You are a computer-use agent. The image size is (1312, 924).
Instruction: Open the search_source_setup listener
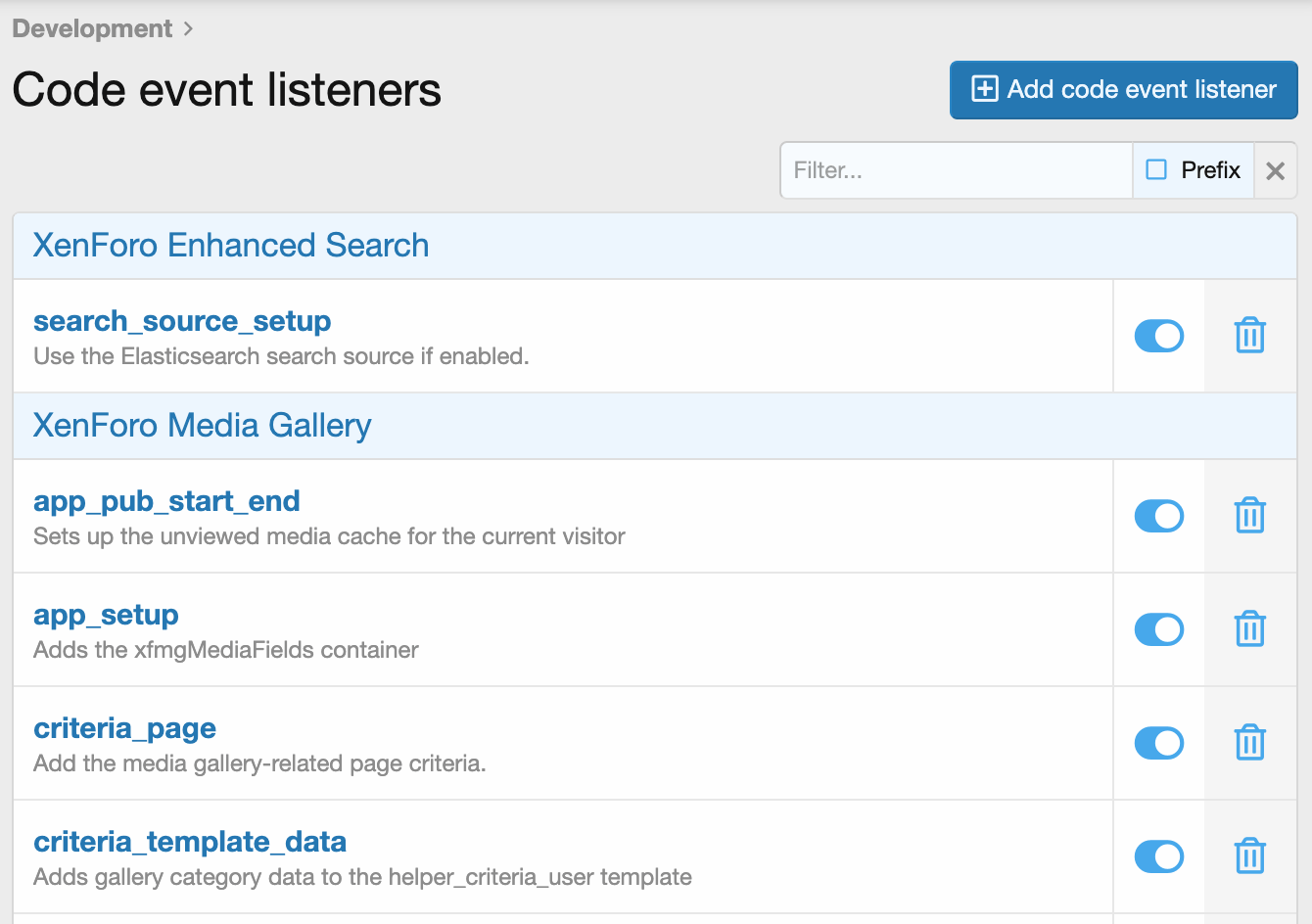pyautogui.click(x=182, y=321)
